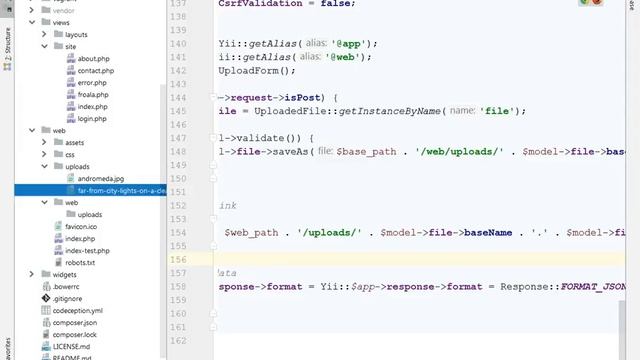Click the css folder icon
Viewport: 640px width, 360px height.
(58, 154)
